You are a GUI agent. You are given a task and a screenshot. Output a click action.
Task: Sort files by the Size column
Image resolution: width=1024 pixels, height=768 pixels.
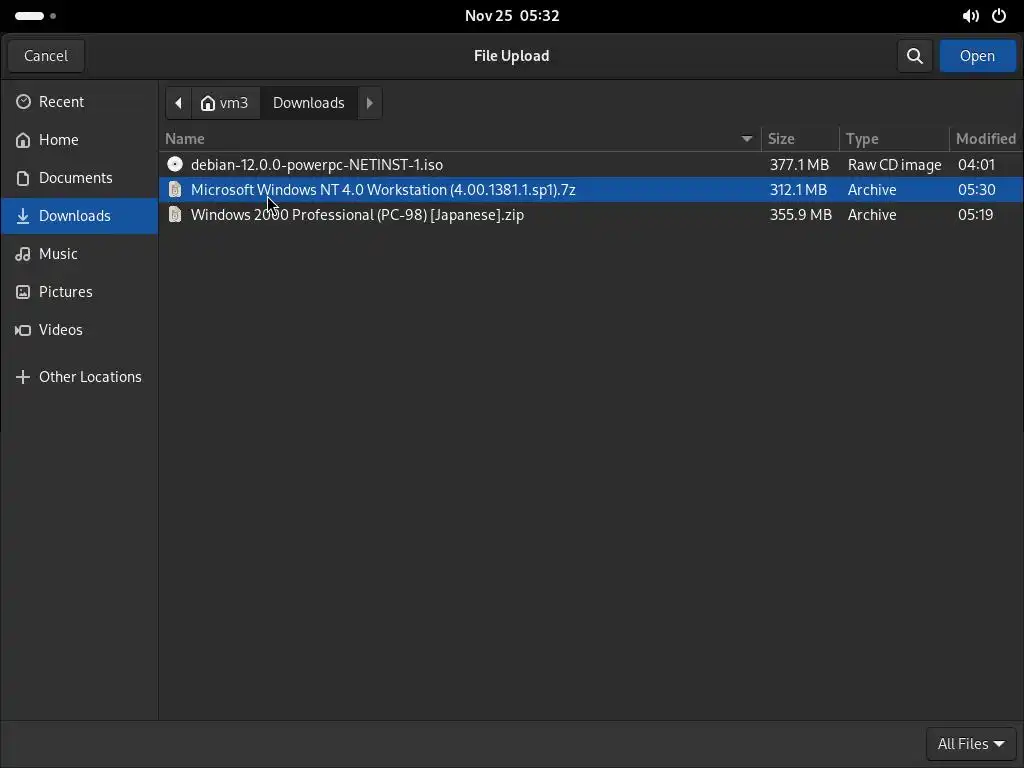(800, 139)
